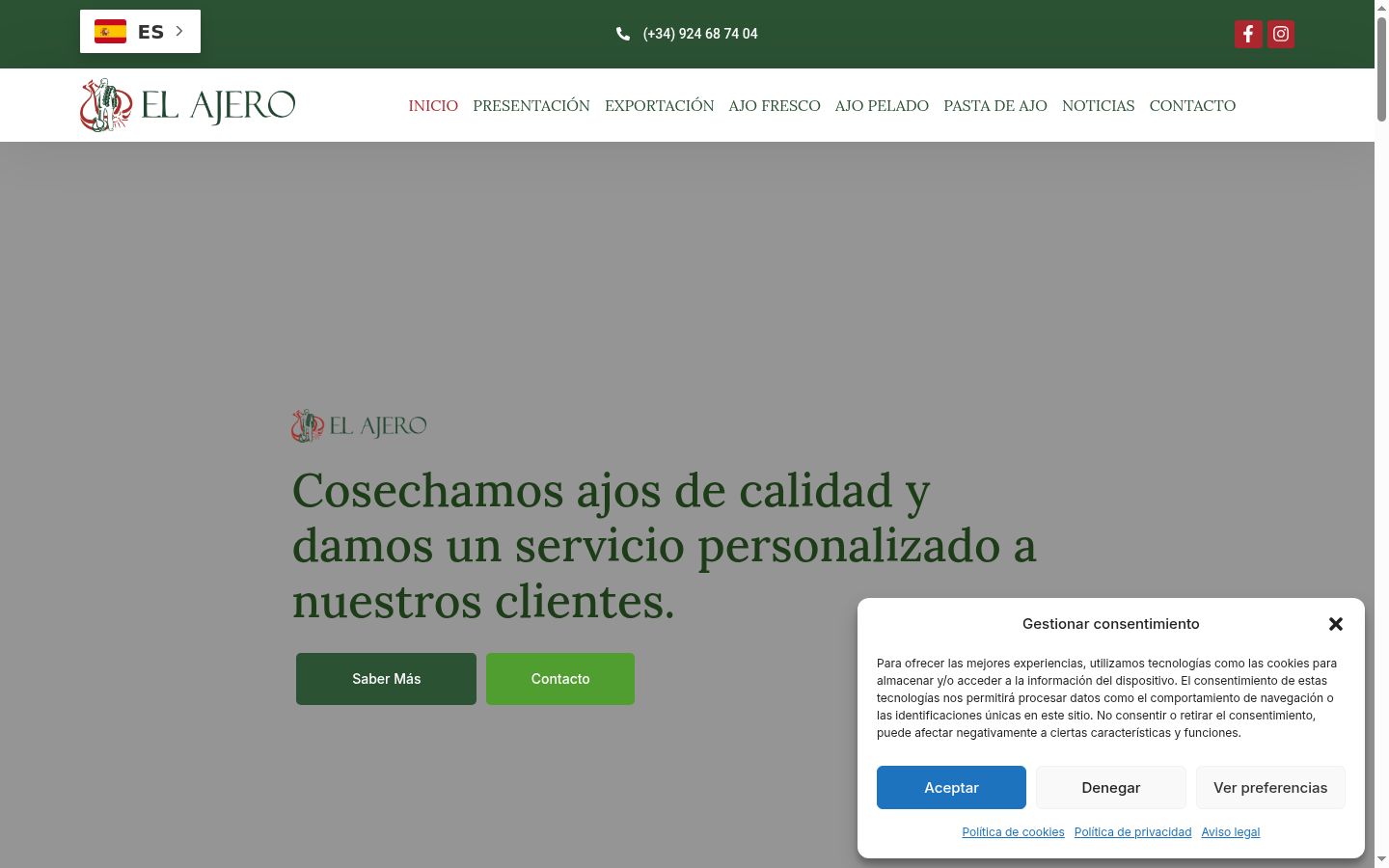The width and height of the screenshot is (1389, 868).
Task: Go to the INICIO menu item
Action: tap(433, 106)
